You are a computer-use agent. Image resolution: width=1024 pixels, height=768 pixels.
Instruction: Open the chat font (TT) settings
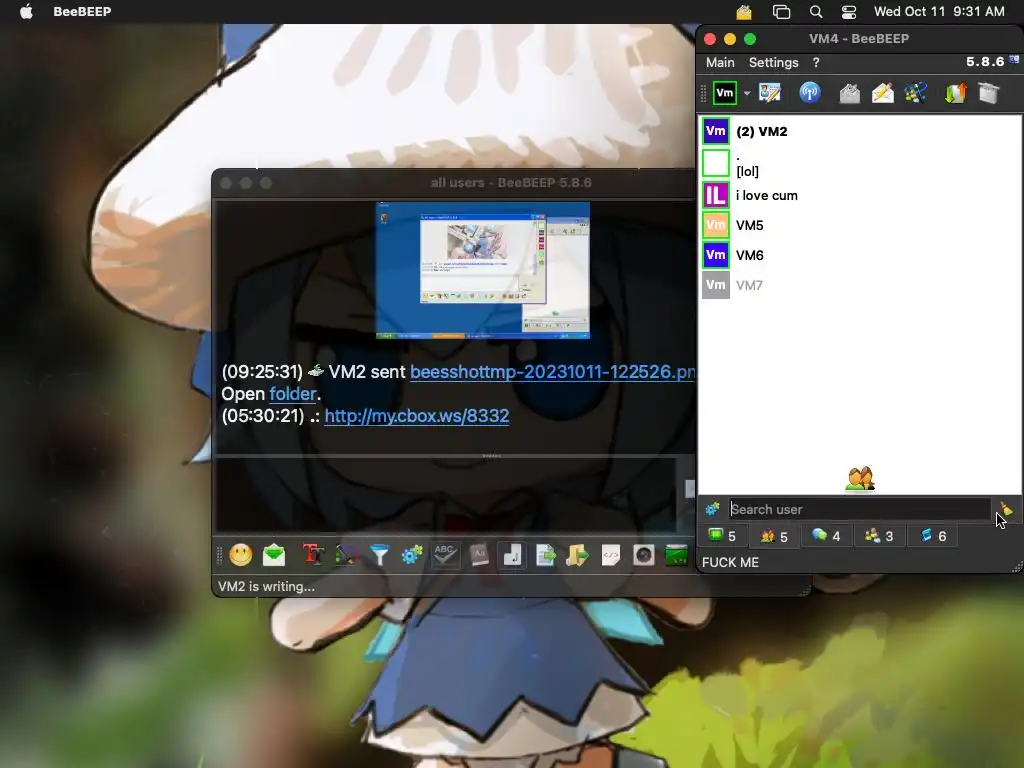(x=313, y=555)
